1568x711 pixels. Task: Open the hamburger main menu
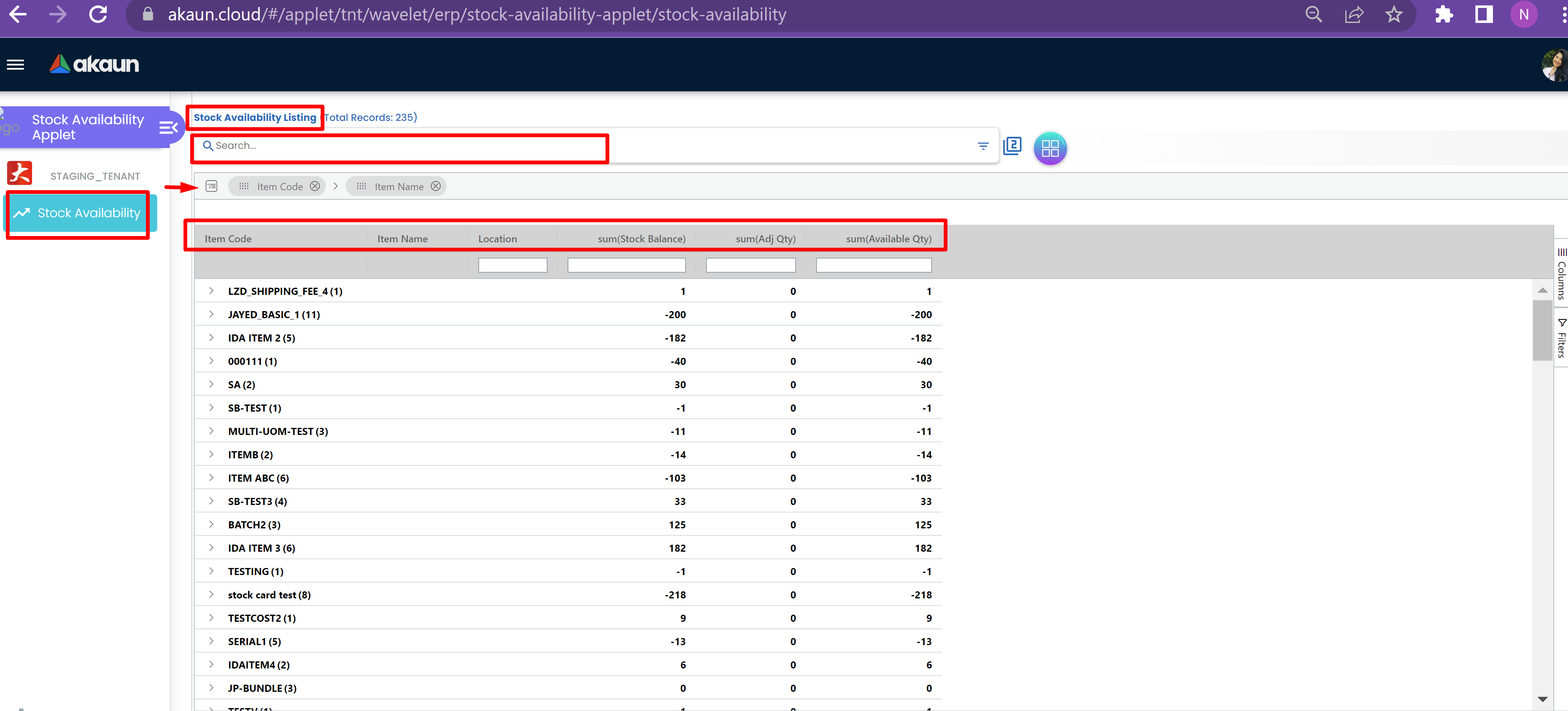pos(15,65)
